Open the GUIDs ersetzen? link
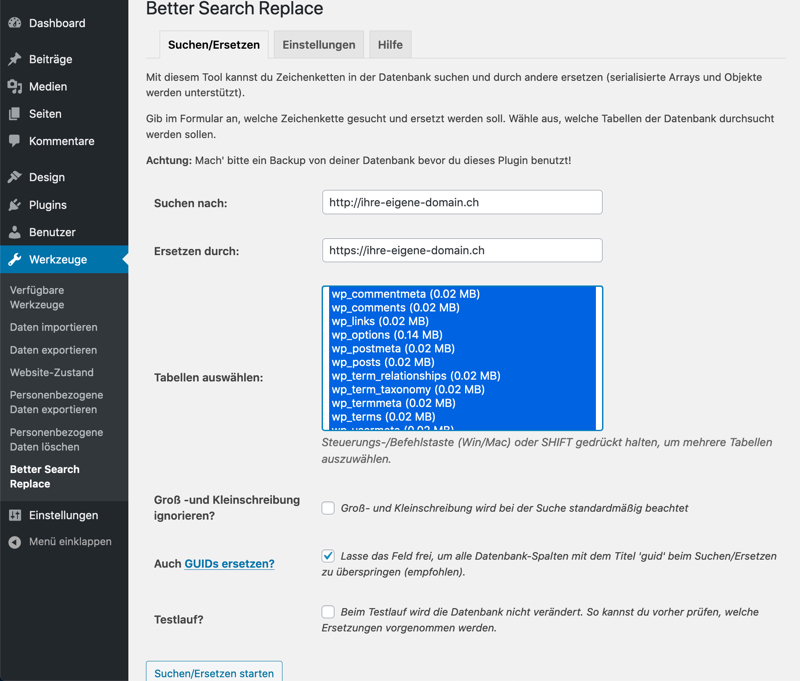The height and width of the screenshot is (681, 800). click(x=230, y=564)
